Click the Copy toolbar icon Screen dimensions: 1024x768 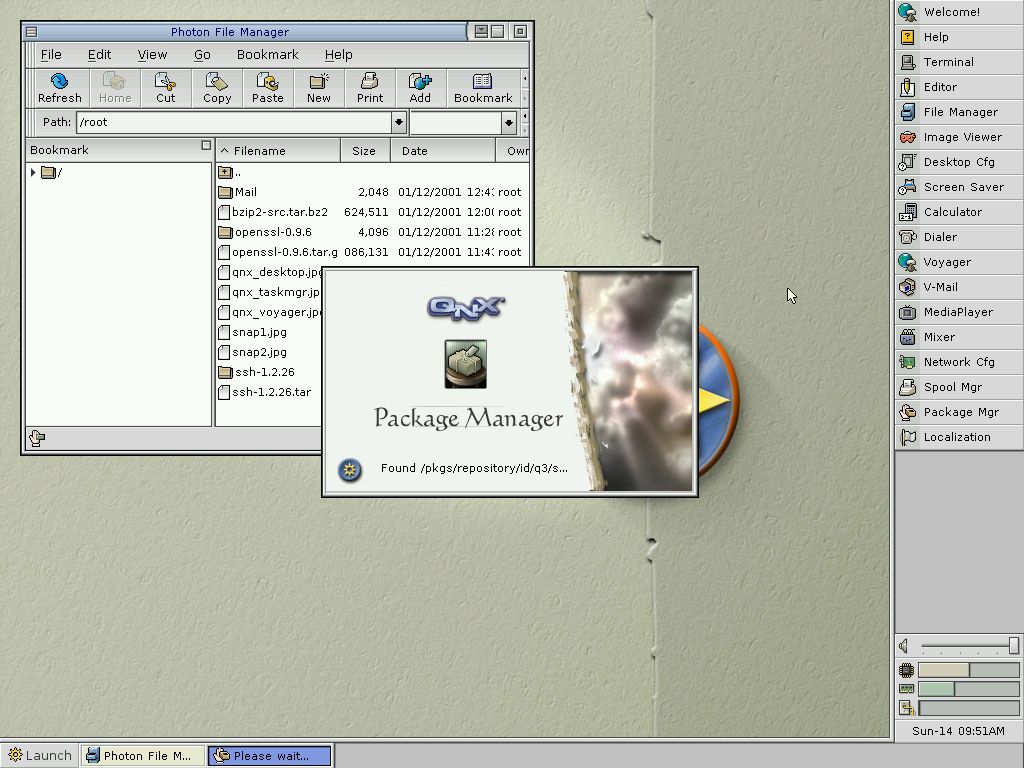coord(217,88)
